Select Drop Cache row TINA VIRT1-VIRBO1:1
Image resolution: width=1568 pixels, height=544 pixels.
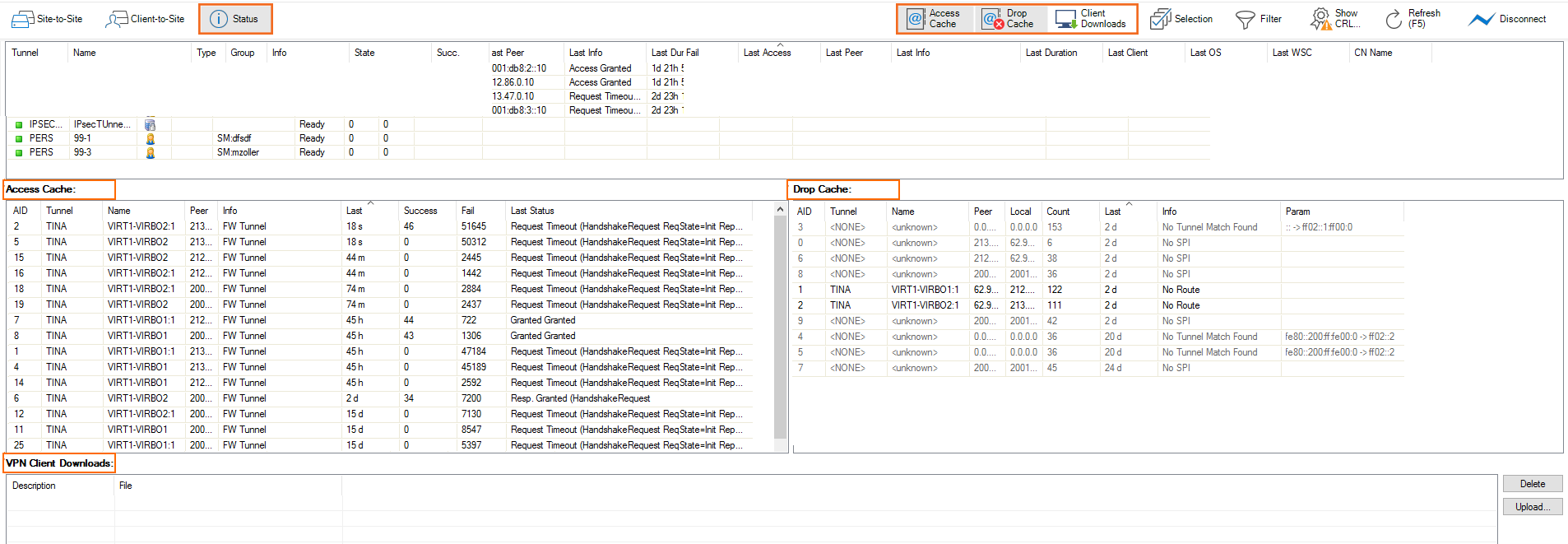tap(1098, 290)
